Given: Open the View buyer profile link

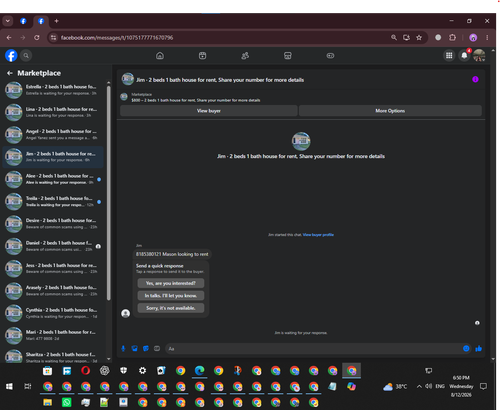Looking at the screenshot, I should tap(318, 235).
